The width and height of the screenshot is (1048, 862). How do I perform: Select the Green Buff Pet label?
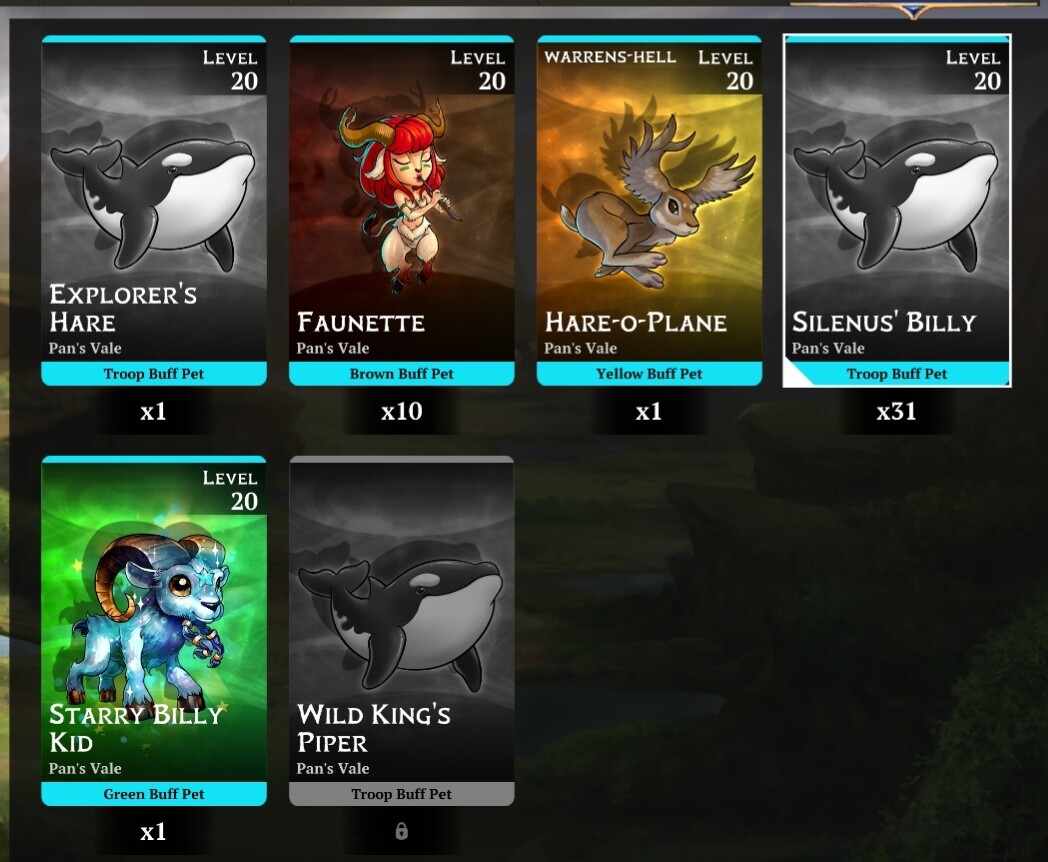(x=154, y=794)
